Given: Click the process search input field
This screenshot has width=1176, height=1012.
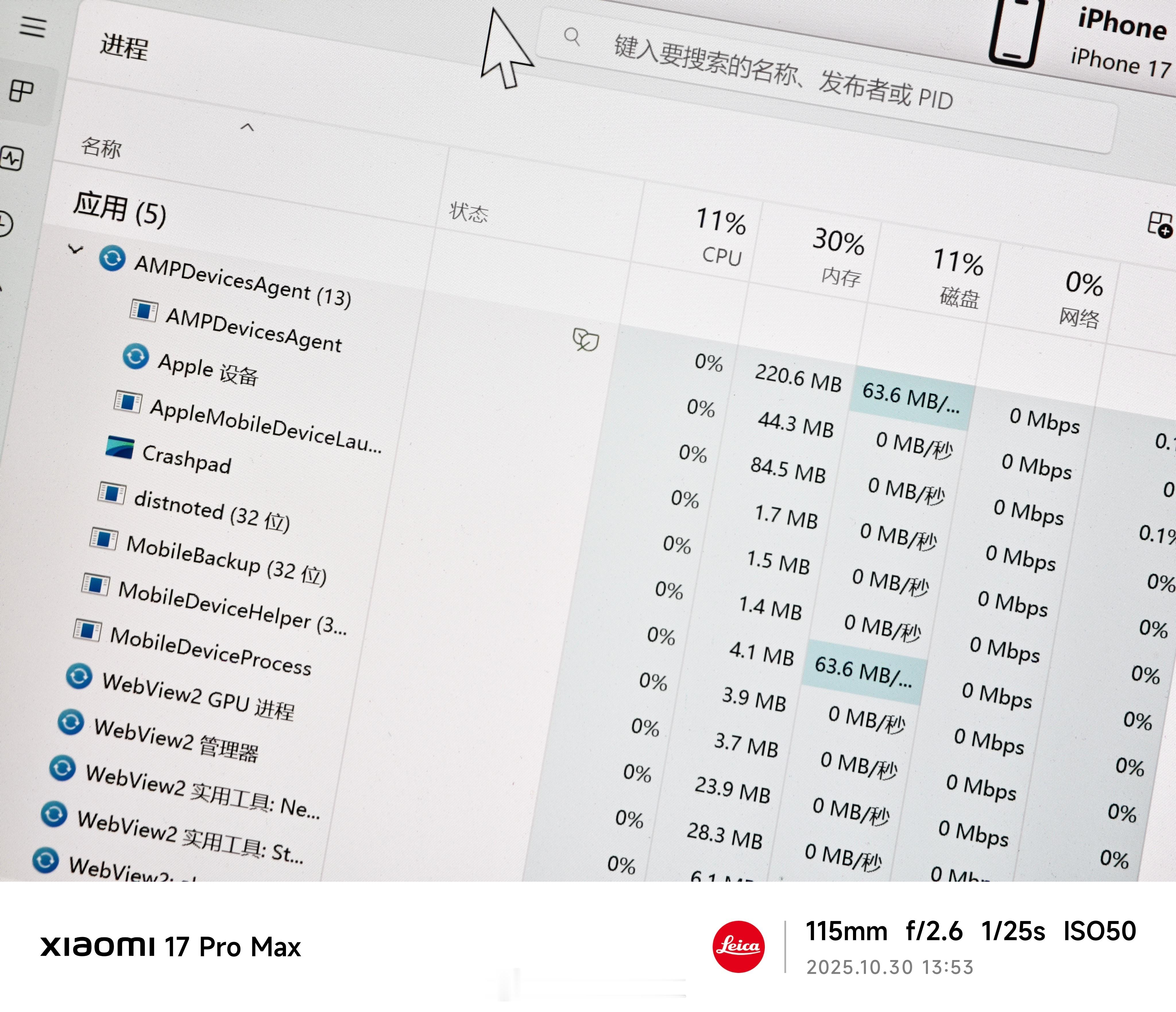Looking at the screenshot, I should coord(783,73).
